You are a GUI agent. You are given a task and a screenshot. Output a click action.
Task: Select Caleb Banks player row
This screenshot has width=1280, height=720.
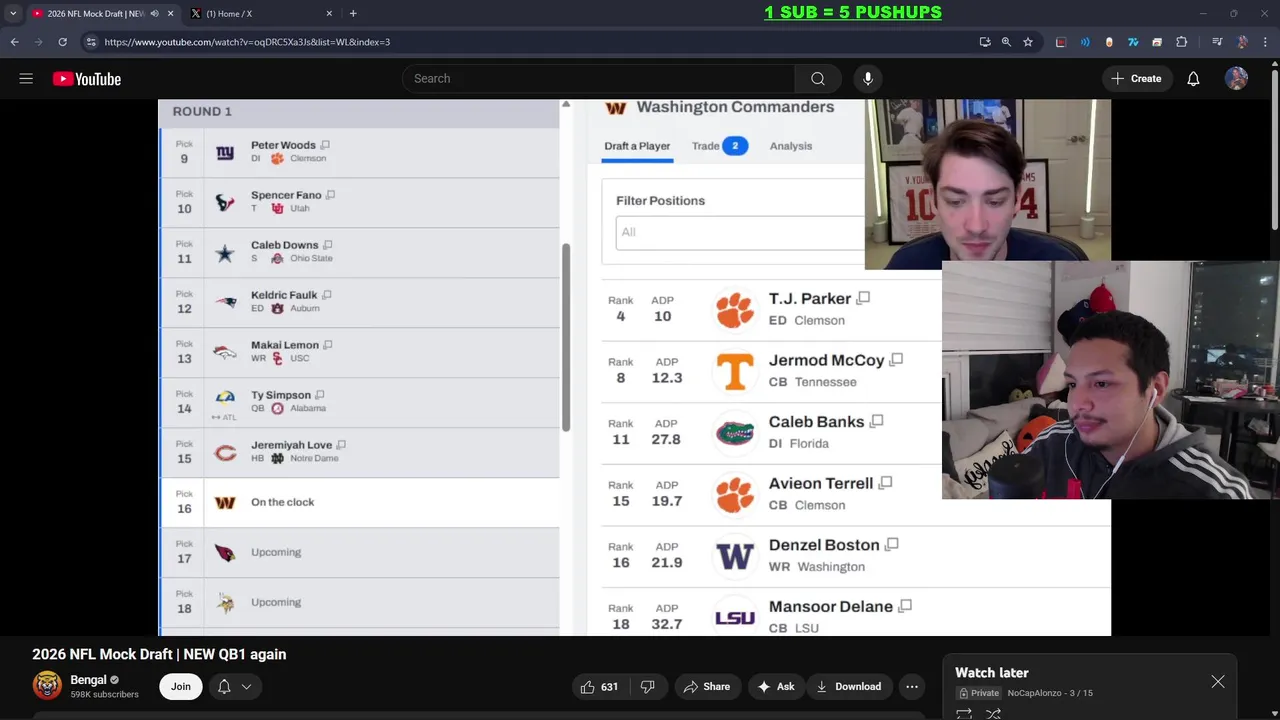click(x=770, y=431)
